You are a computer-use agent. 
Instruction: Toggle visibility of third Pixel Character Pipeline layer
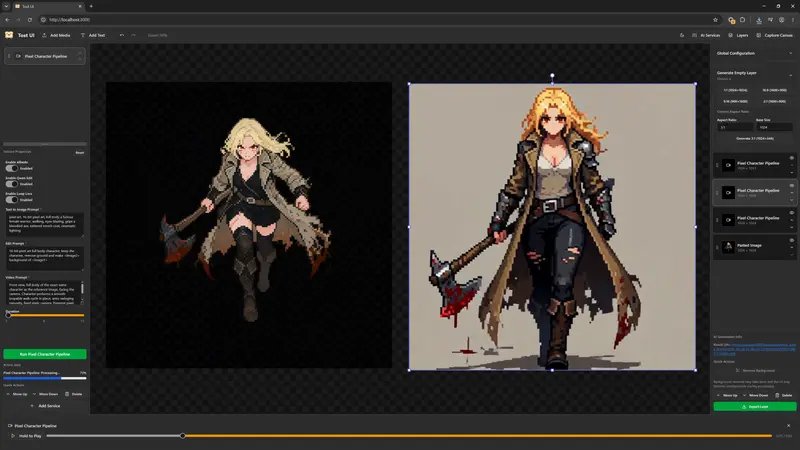pyautogui.click(x=792, y=213)
